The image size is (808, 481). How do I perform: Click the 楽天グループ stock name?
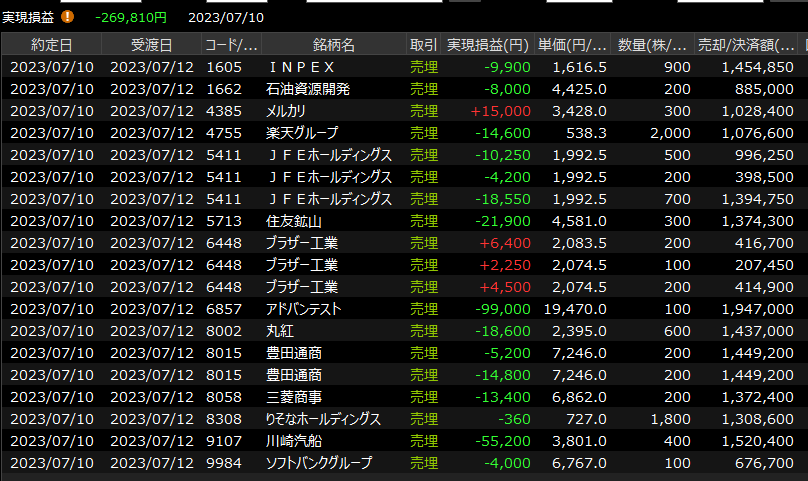pos(302,133)
